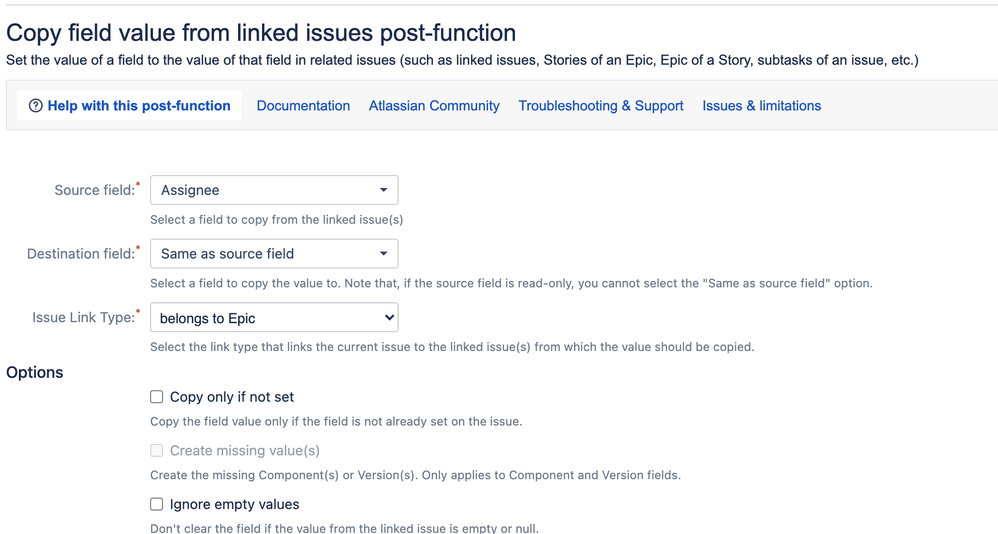This screenshot has height=534, width=998.
Task: Click the Issue Link Type chevron
Action: click(x=389, y=318)
